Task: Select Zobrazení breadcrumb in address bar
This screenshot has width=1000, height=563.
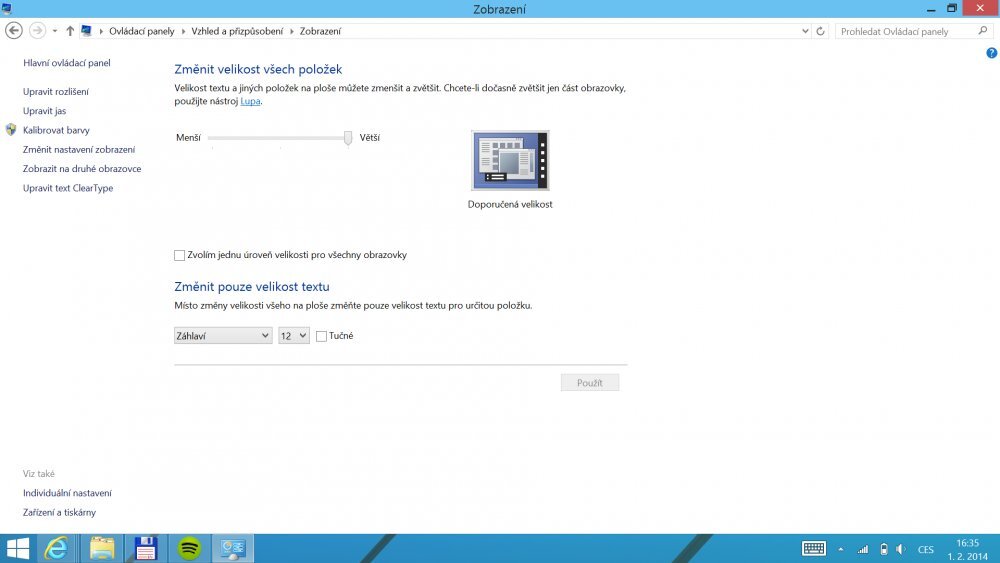Action: pyautogui.click(x=320, y=31)
